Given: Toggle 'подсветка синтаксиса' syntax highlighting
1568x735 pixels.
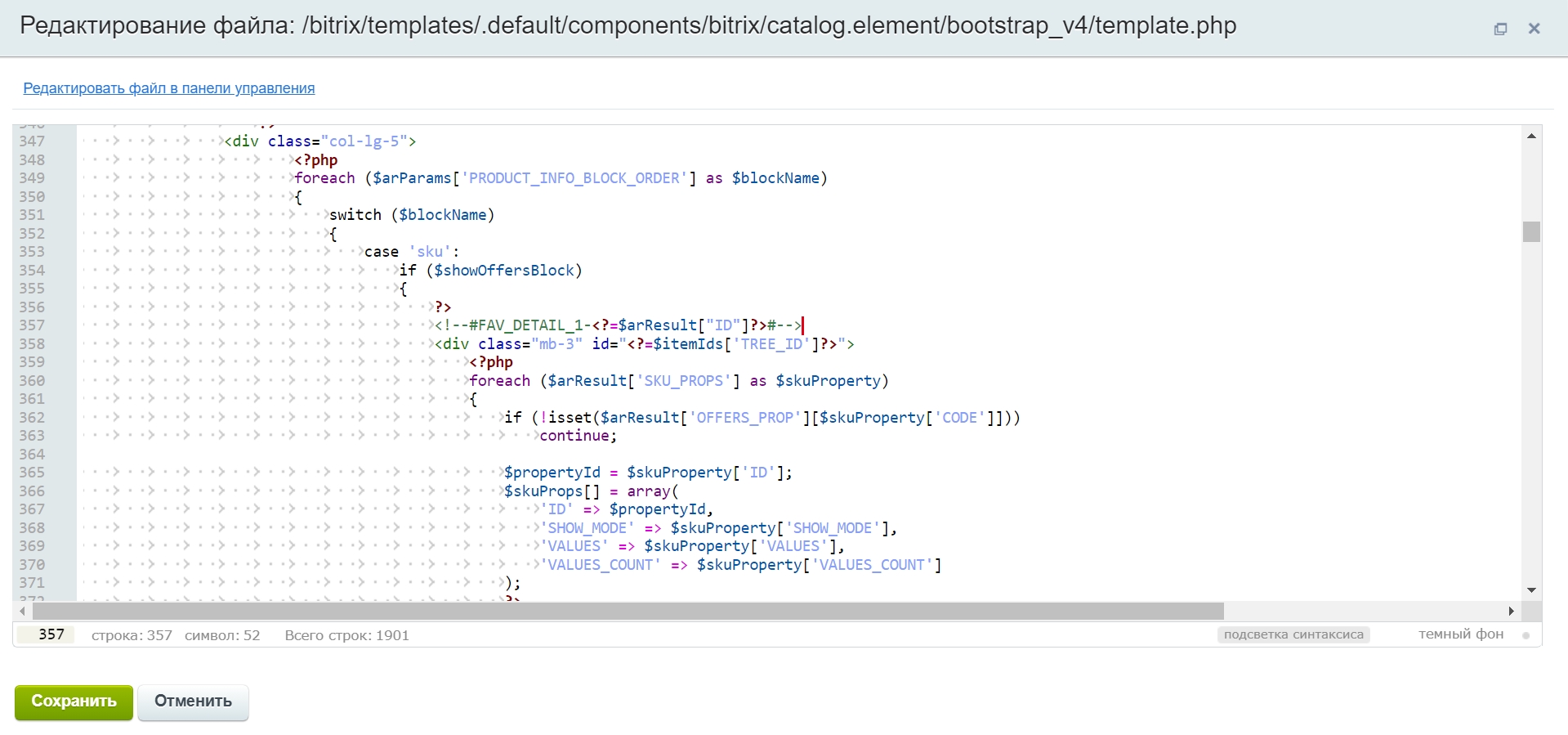Looking at the screenshot, I should tap(1293, 634).
